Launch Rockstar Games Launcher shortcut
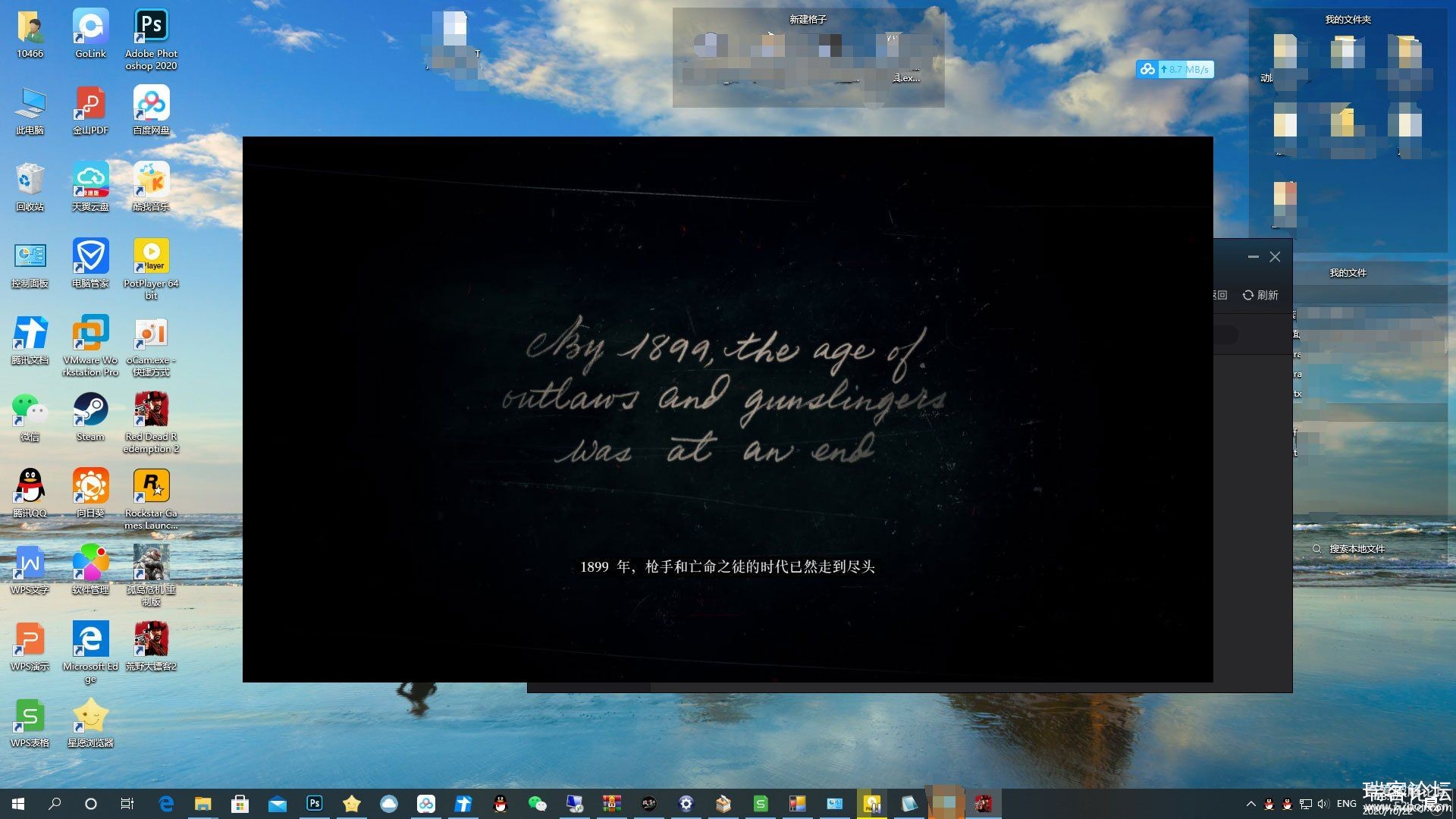 (x=151, y=499)
